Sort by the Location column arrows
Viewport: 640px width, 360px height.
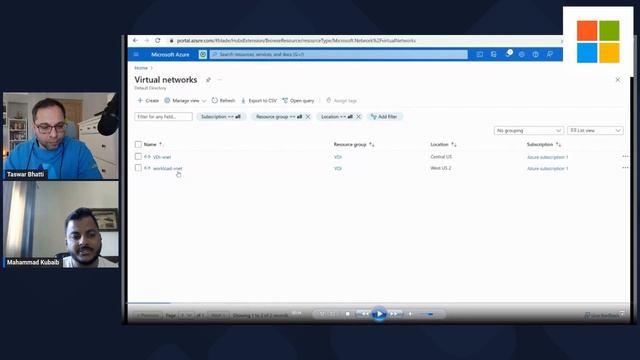pyautogui.click(x=453, y=144)
